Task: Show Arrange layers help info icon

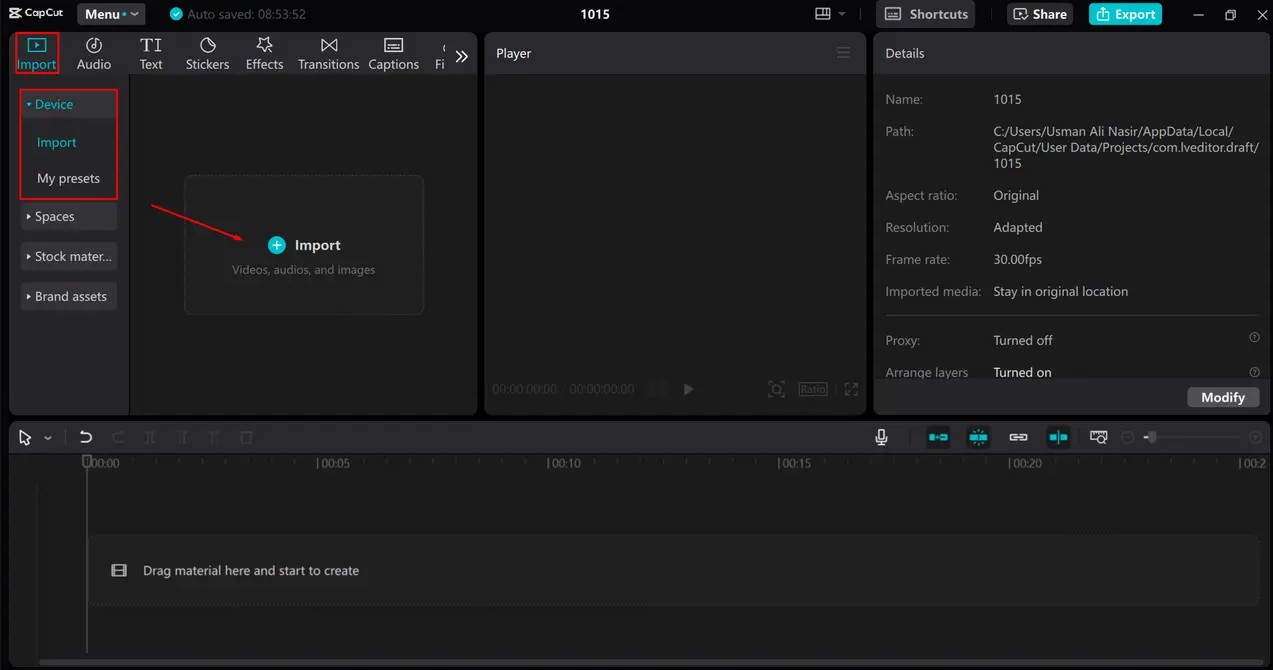Action: point(1254,371)
